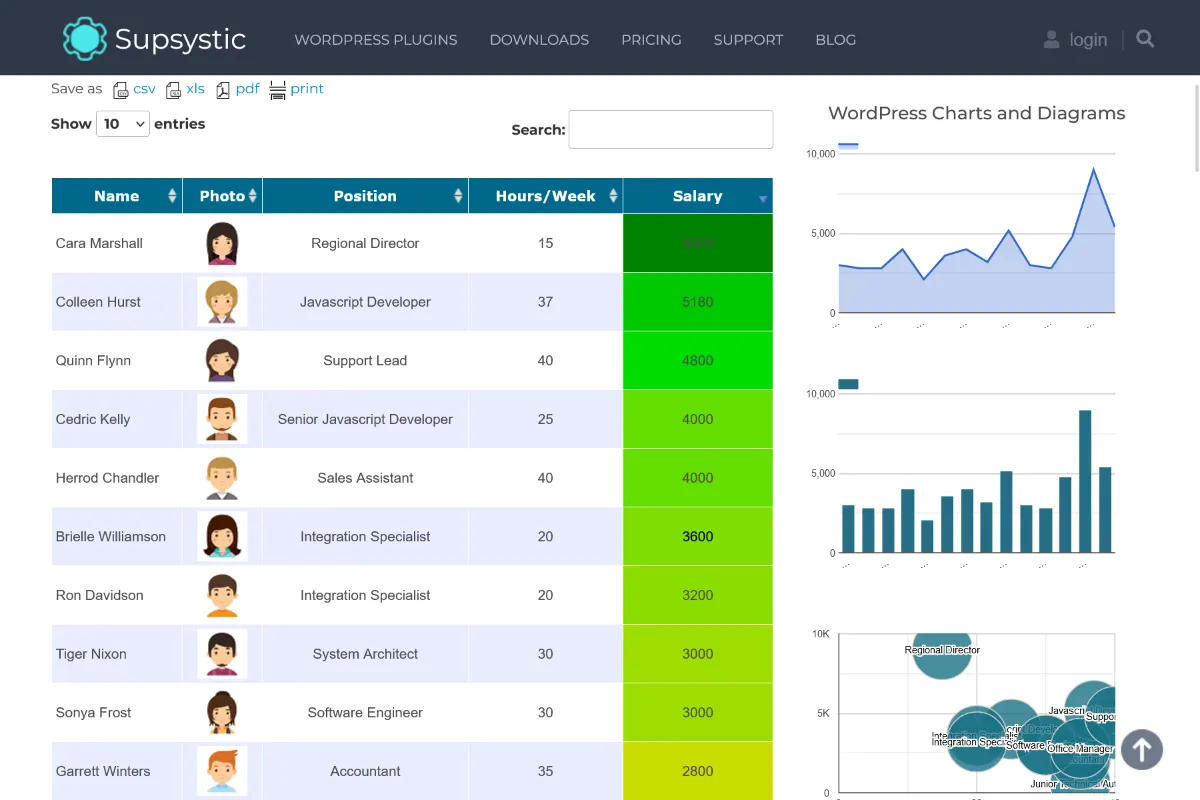This screenshot has height=800, width=1200.
Task: Open the Blog link
Action: tap(835, 40)
